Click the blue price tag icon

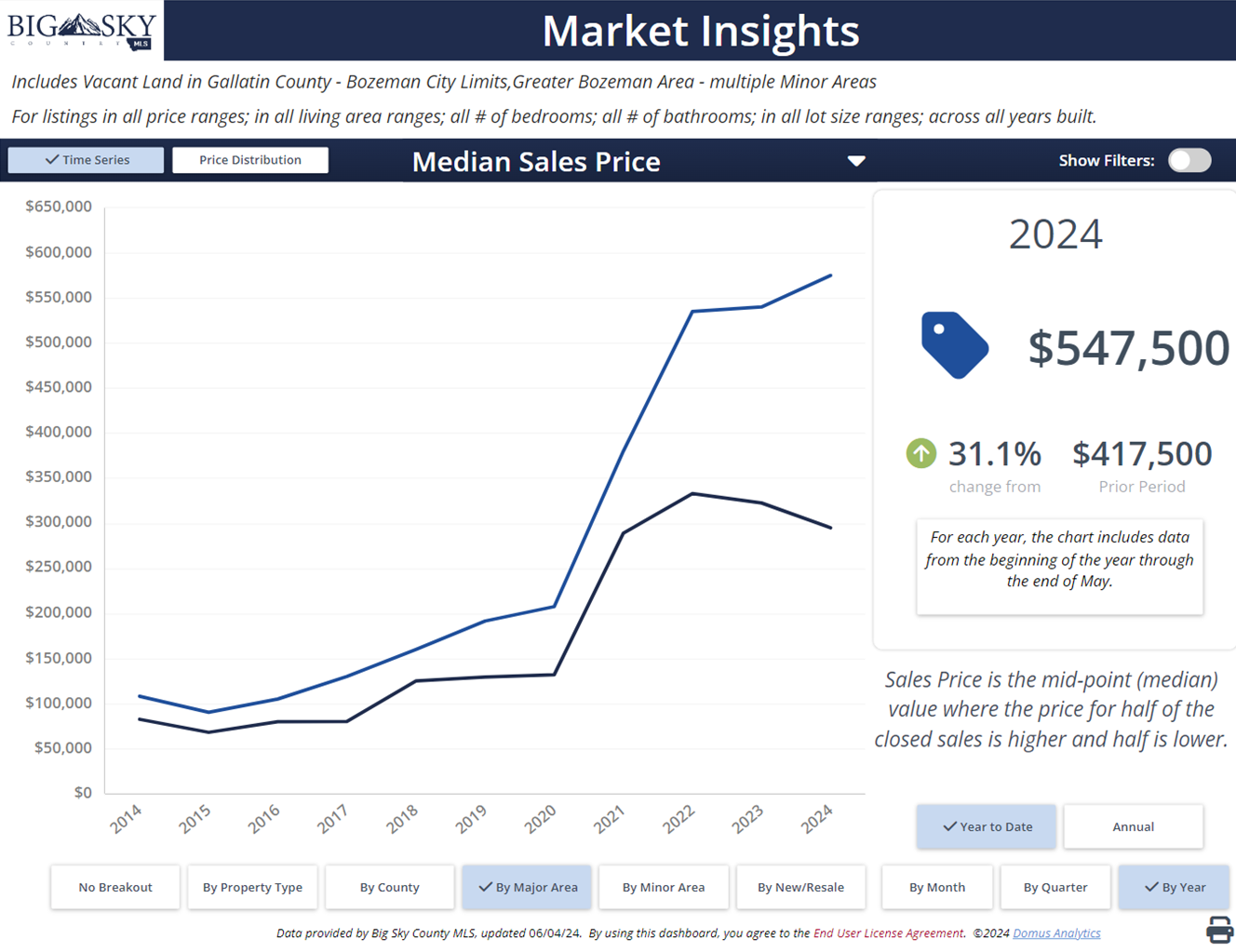tap(954, 344)
